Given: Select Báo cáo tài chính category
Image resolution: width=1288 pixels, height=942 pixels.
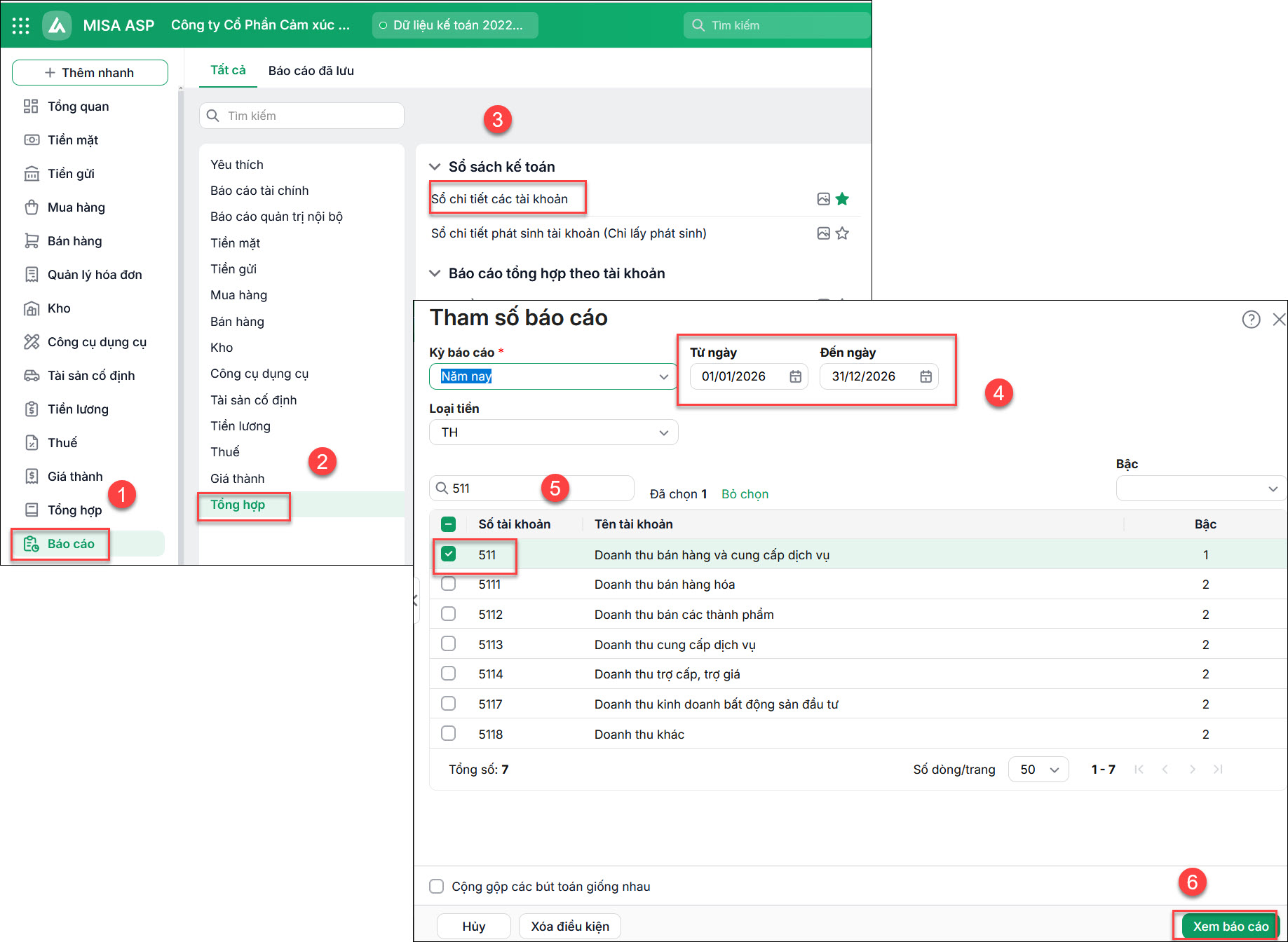Looking at the screenshot, I should point(259,191).
